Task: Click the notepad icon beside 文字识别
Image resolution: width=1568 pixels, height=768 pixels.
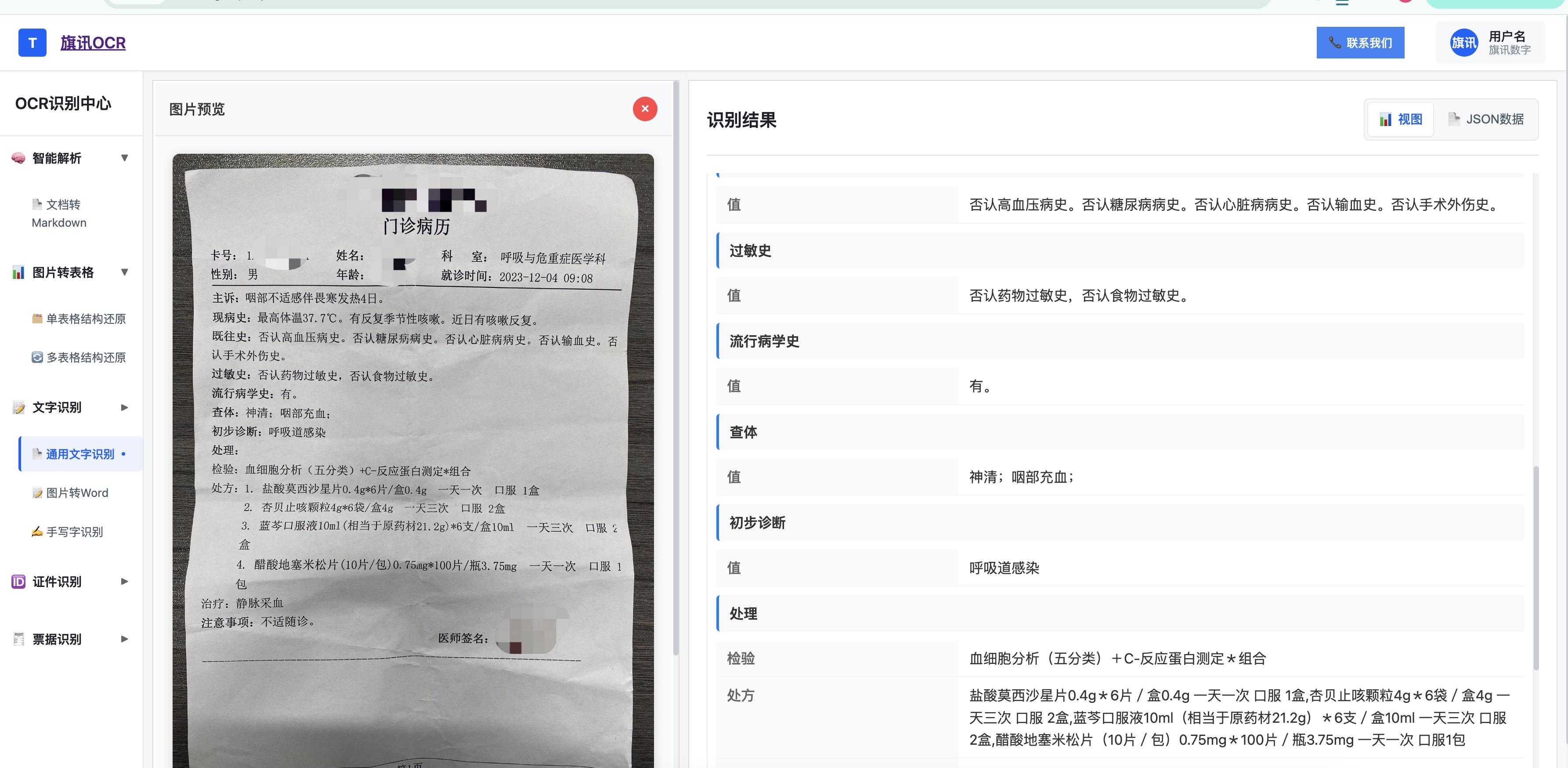Action: pyautogui.click(x=18, y=407)
